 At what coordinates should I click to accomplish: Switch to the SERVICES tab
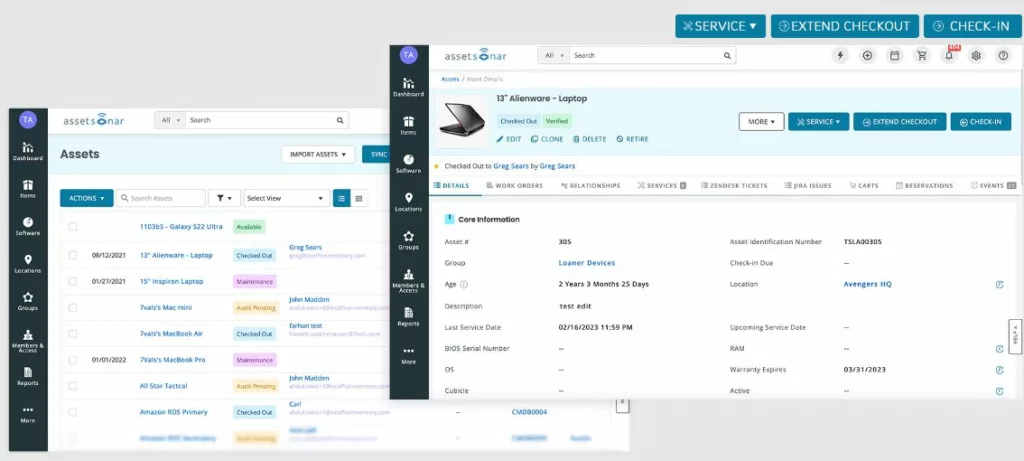pyautogui.click(x=662, y=185)
